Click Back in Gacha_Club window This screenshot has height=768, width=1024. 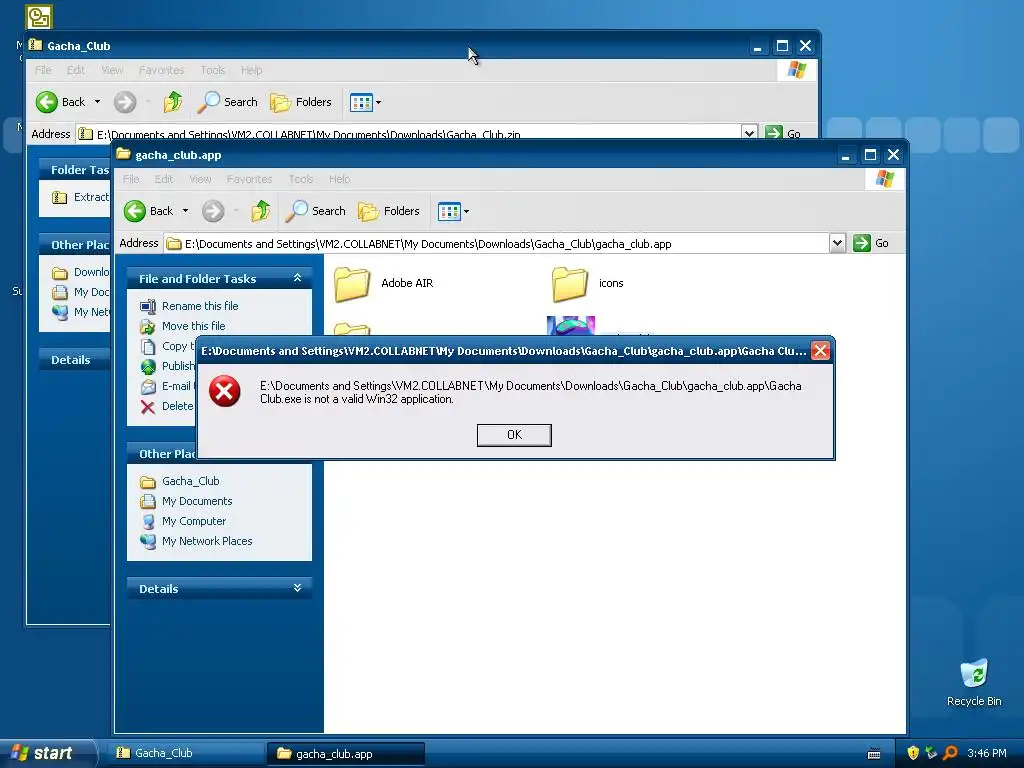pyautogui.click(x=61, y=102)
